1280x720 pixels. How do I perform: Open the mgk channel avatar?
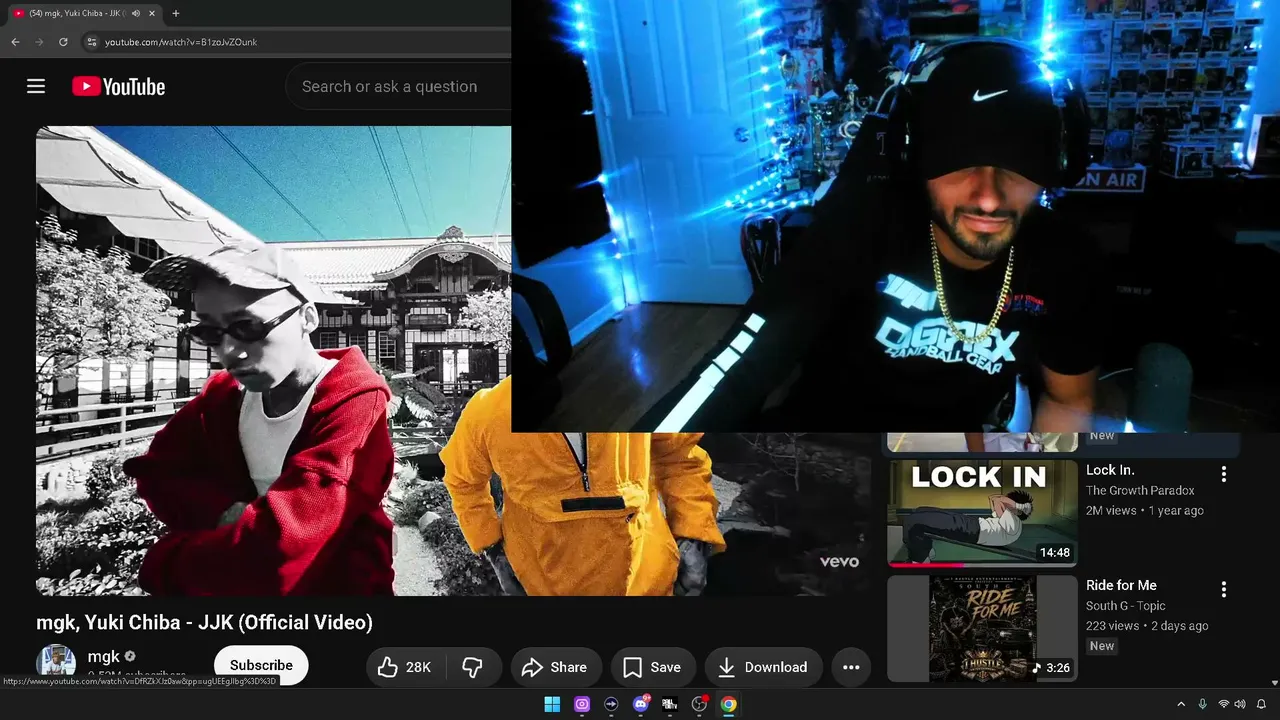pos(56,662)
